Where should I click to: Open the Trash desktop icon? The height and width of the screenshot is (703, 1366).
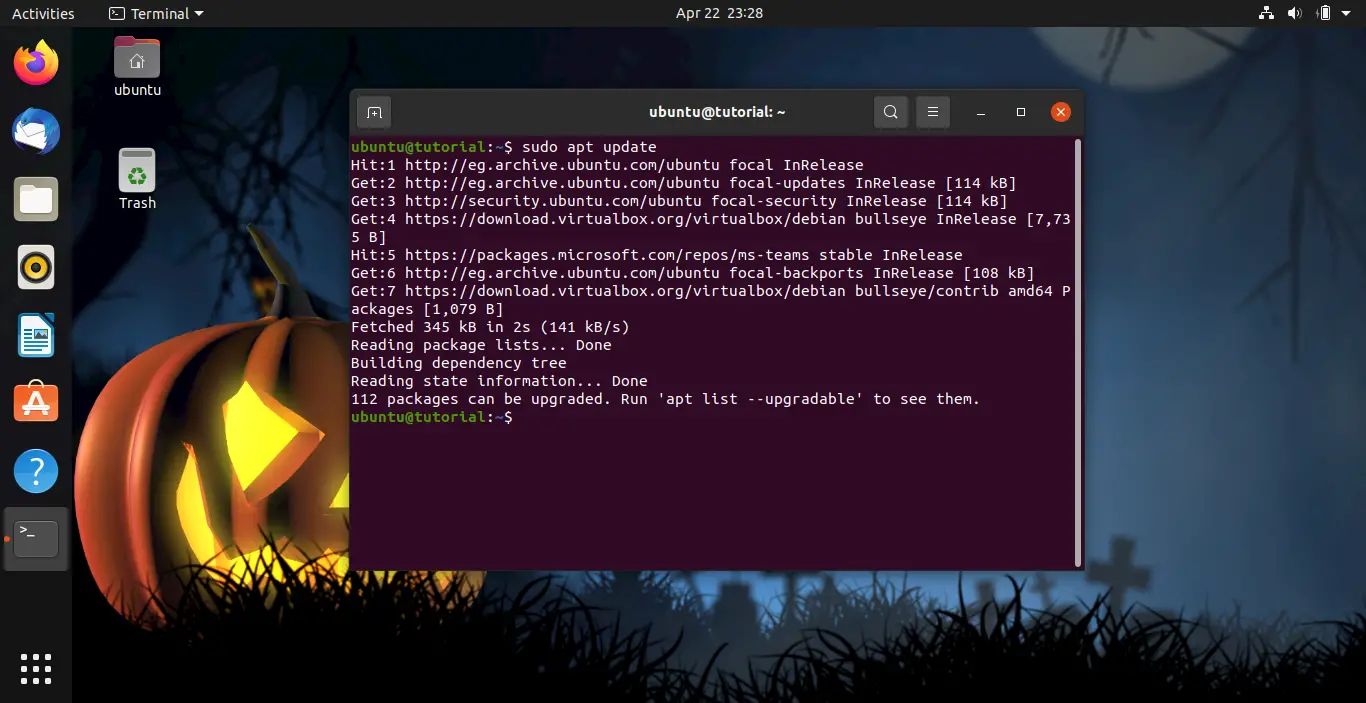137,179
